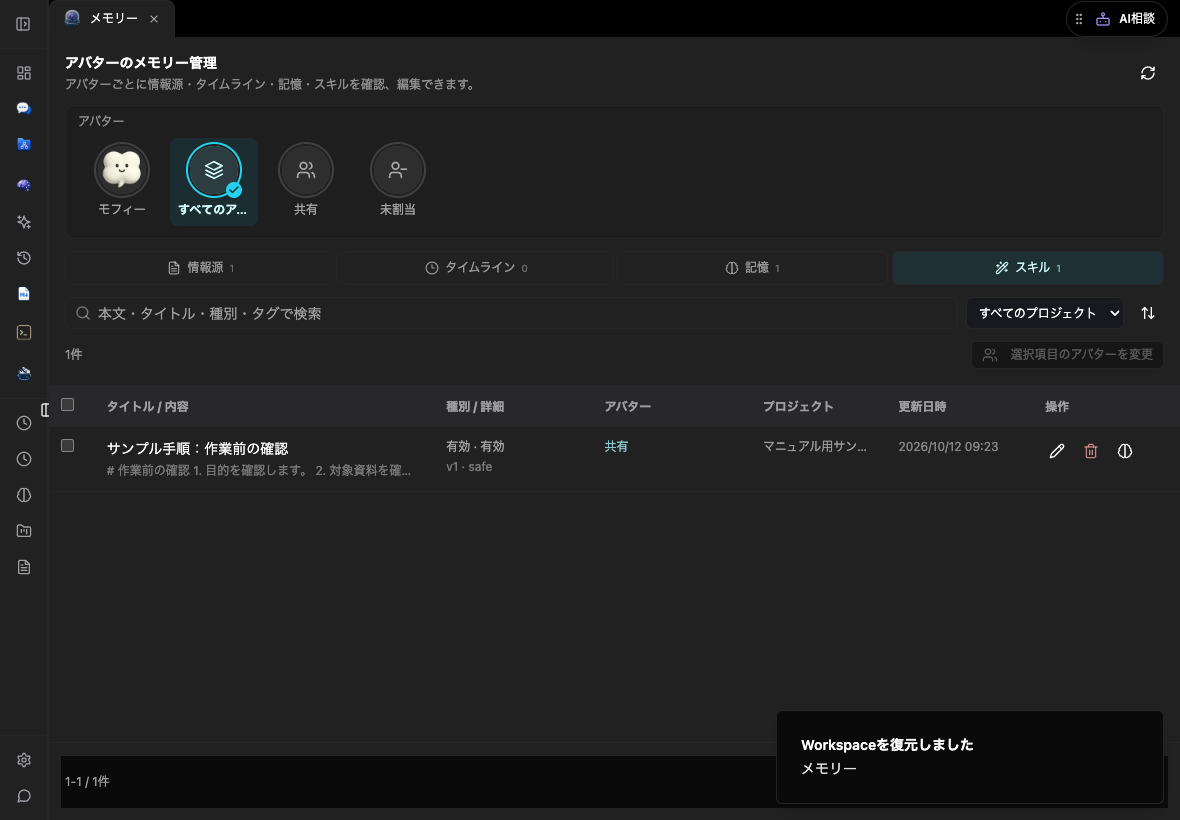Switch to the スキル tab
Screen dimensions: 1180x820
[1028, 268]
